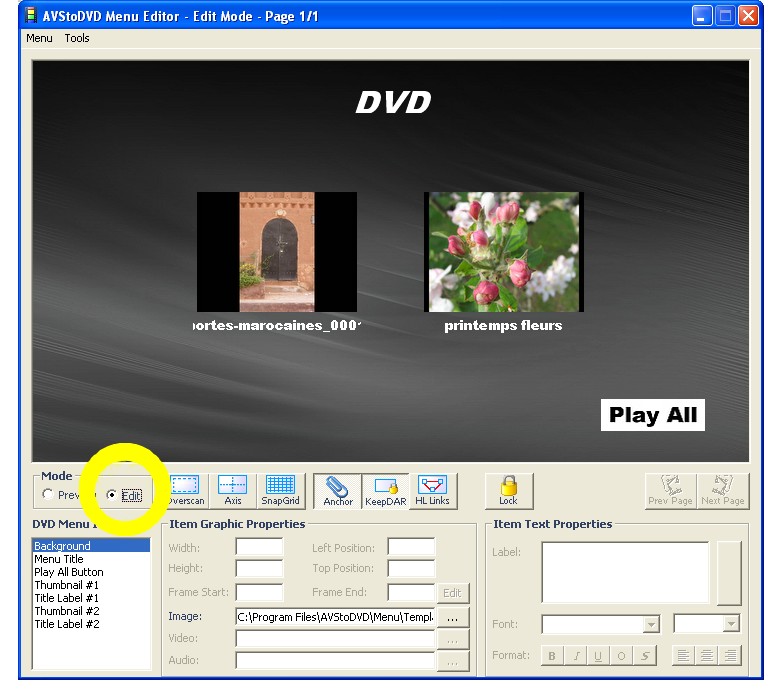Browse for the Image file path
The height and width of the screenshot is (700, 783).
click(452, 617)
